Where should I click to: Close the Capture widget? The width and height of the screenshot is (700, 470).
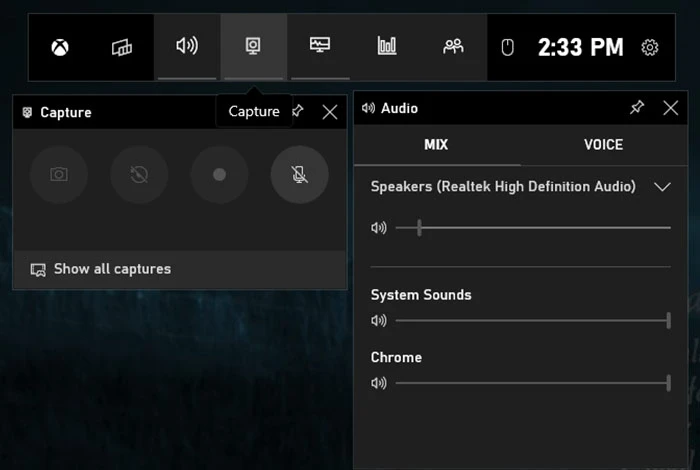pyautogui.click(x=330, y=112)
